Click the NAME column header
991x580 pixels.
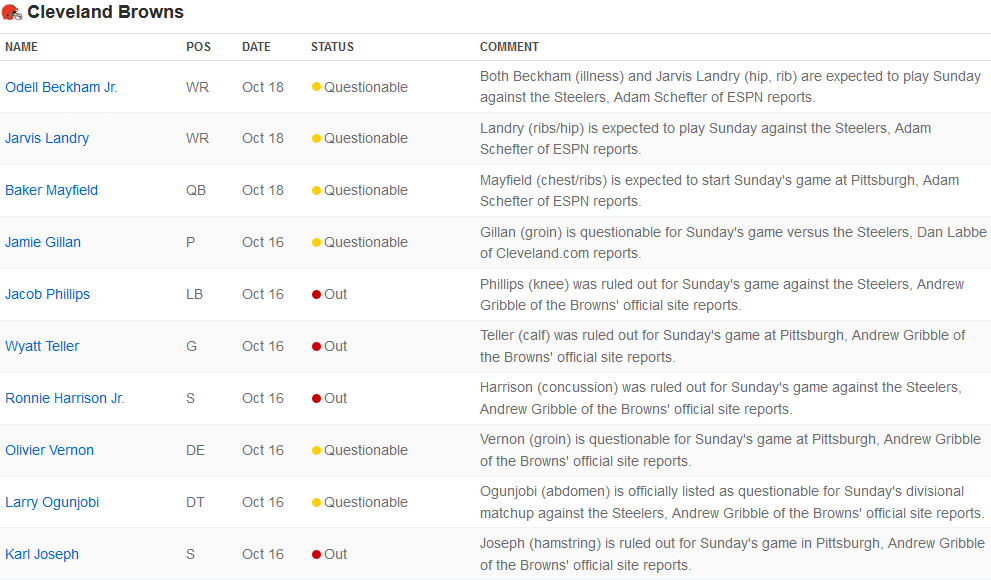pyautogui.click(x=21, y=47)
